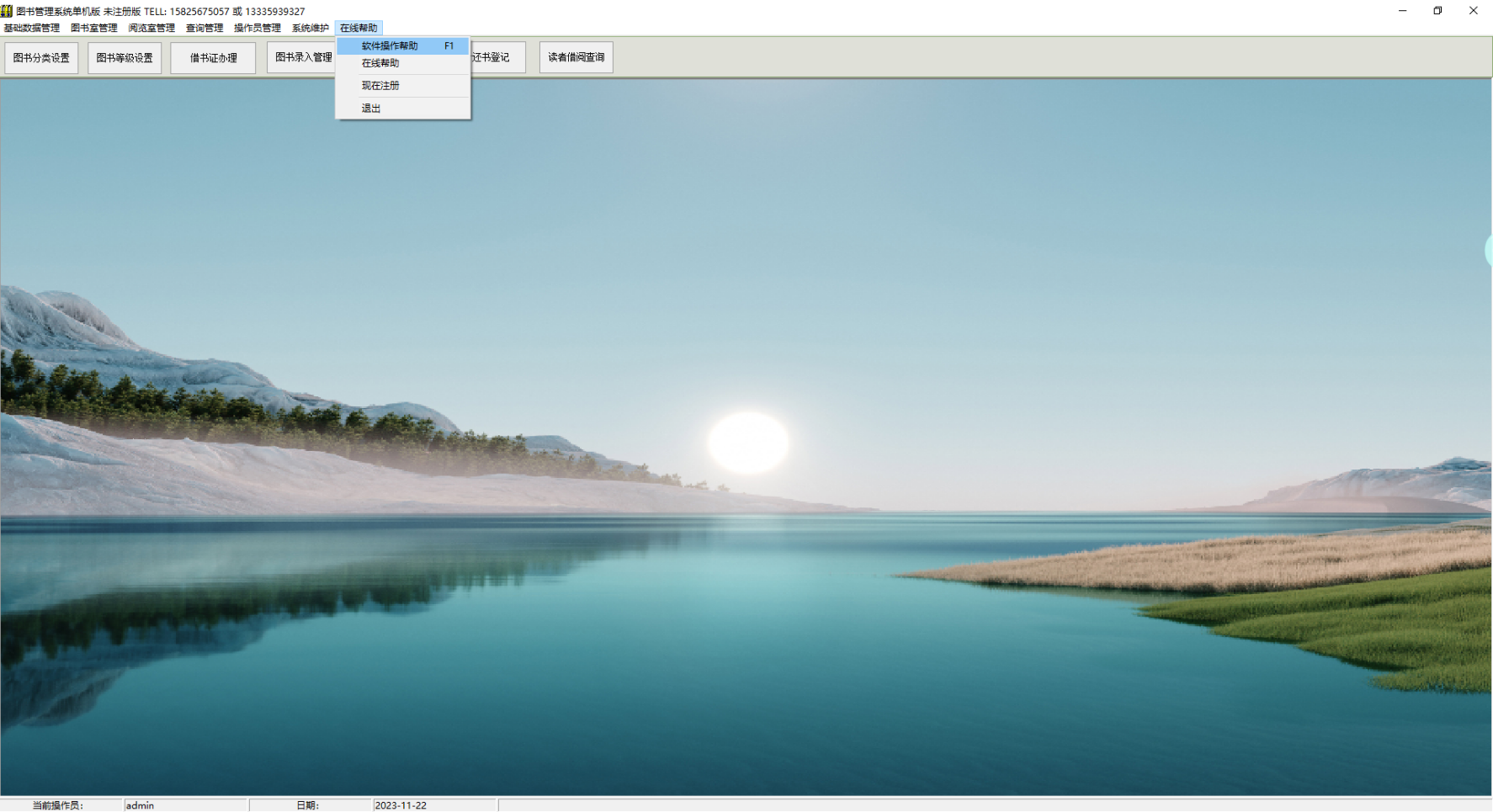This screenshot has height=812, width=1493.
Task: Open the 查询管理 menu
Action: point(205,28)
